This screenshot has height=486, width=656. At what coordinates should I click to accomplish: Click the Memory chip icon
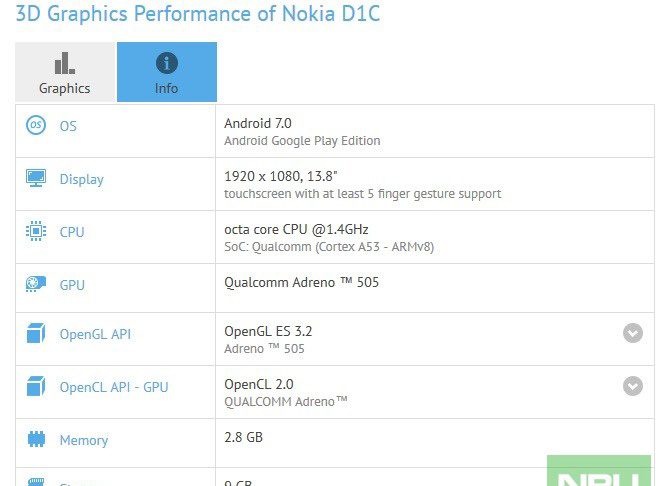tap(36, 440)
